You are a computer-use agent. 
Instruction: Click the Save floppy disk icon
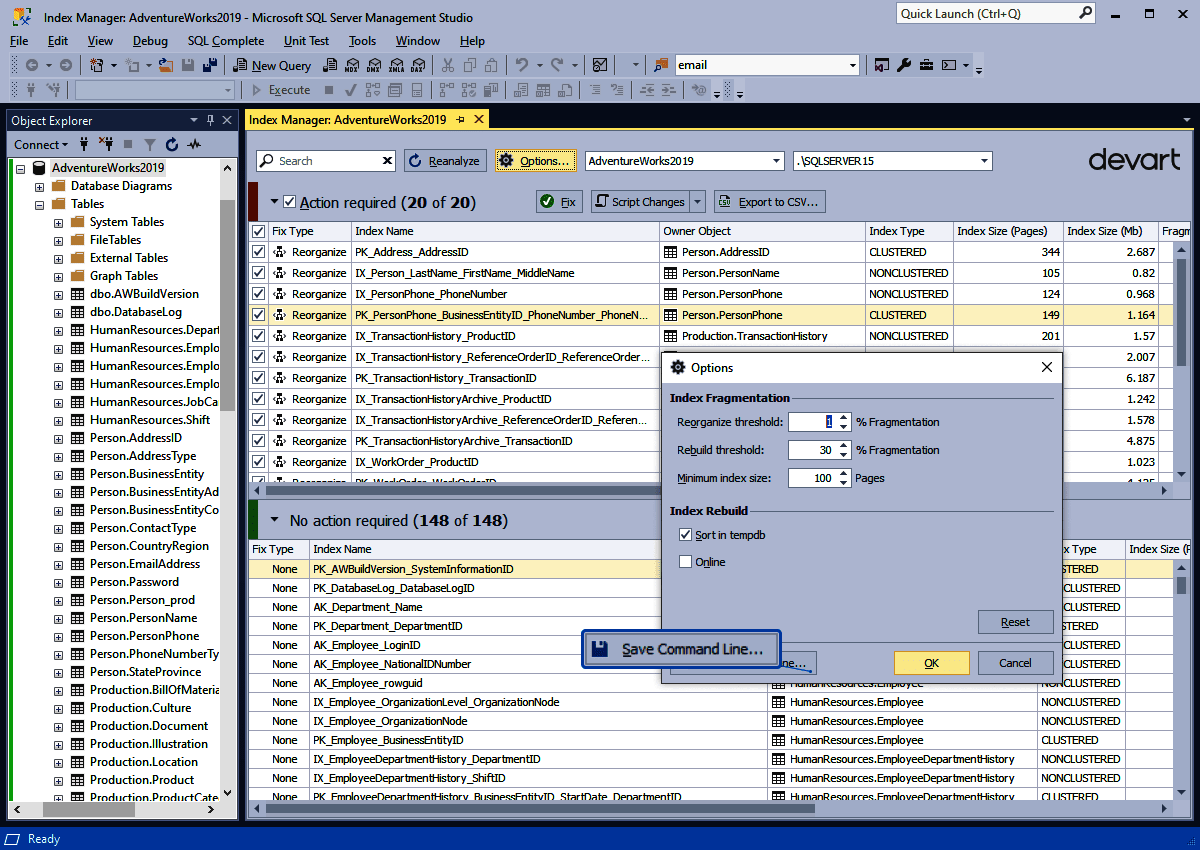(x=187, y=65)
